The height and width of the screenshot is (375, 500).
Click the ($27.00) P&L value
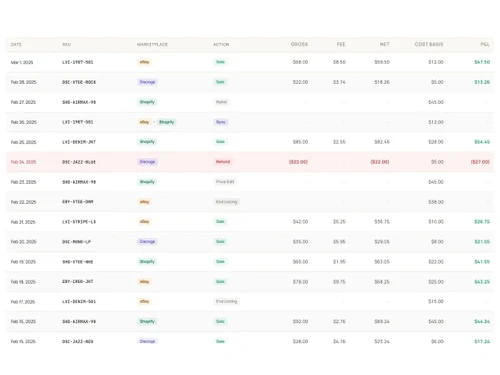[x=480, y=162]
